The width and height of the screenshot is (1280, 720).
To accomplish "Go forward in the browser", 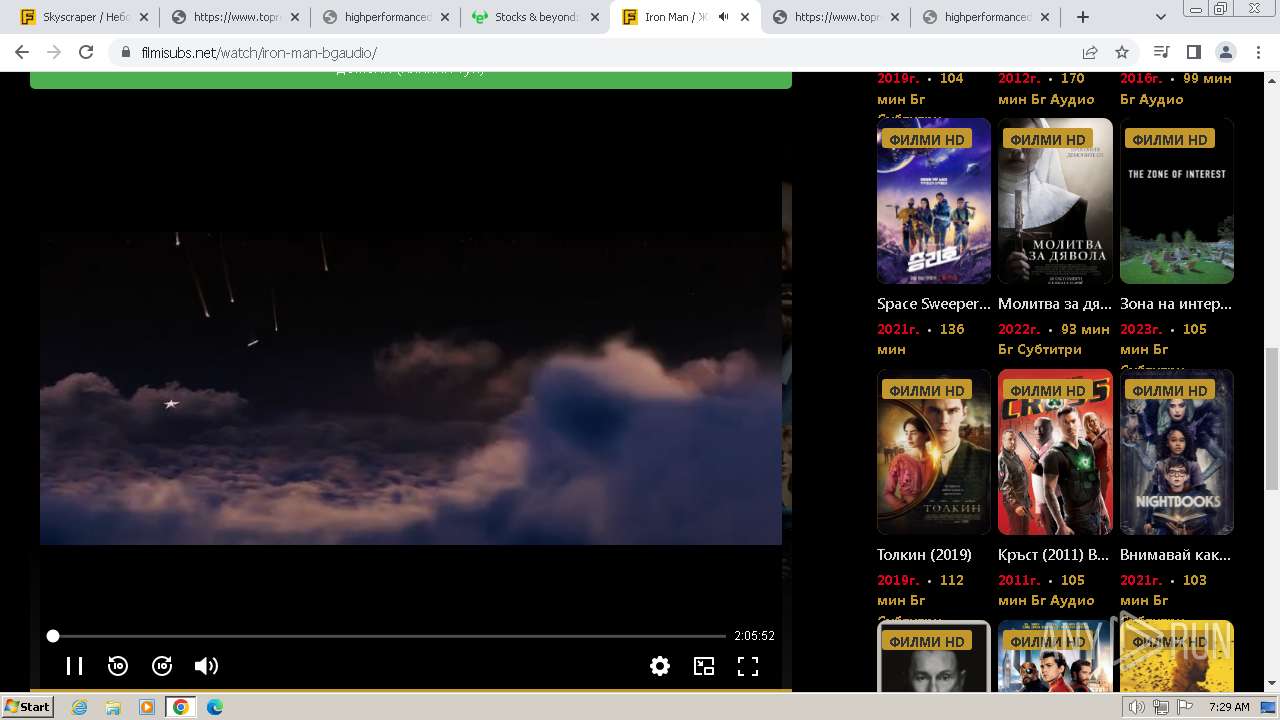I will click(54, 52).
